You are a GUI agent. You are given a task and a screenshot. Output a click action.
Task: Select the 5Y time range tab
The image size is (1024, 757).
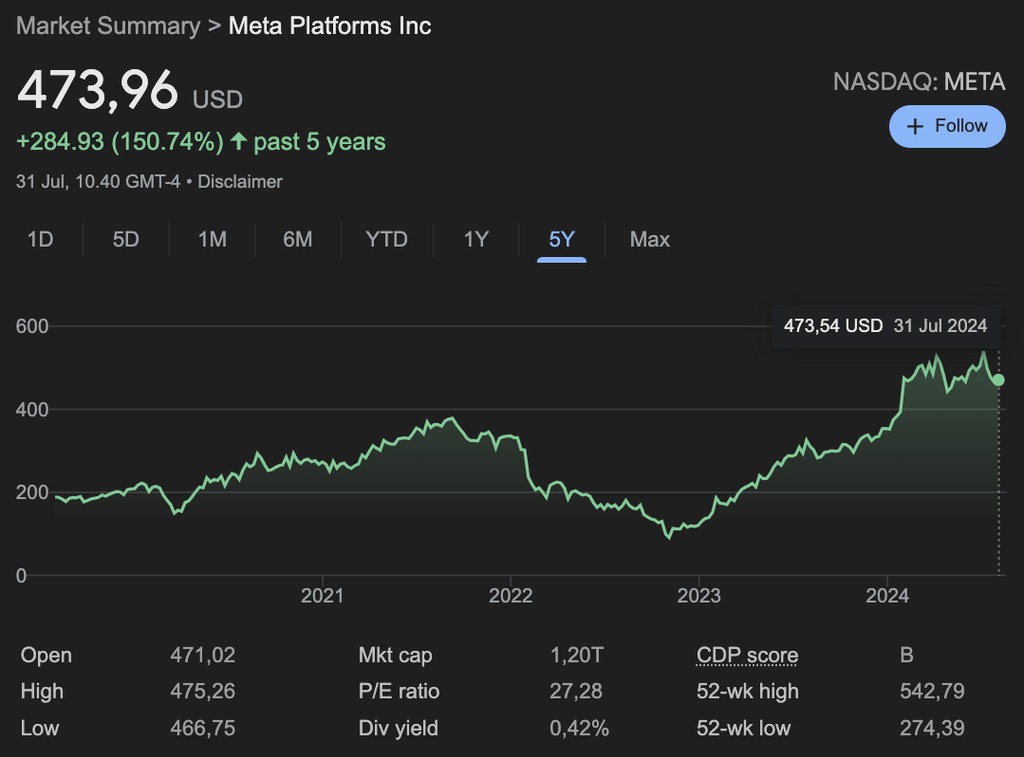pos(562,240)
